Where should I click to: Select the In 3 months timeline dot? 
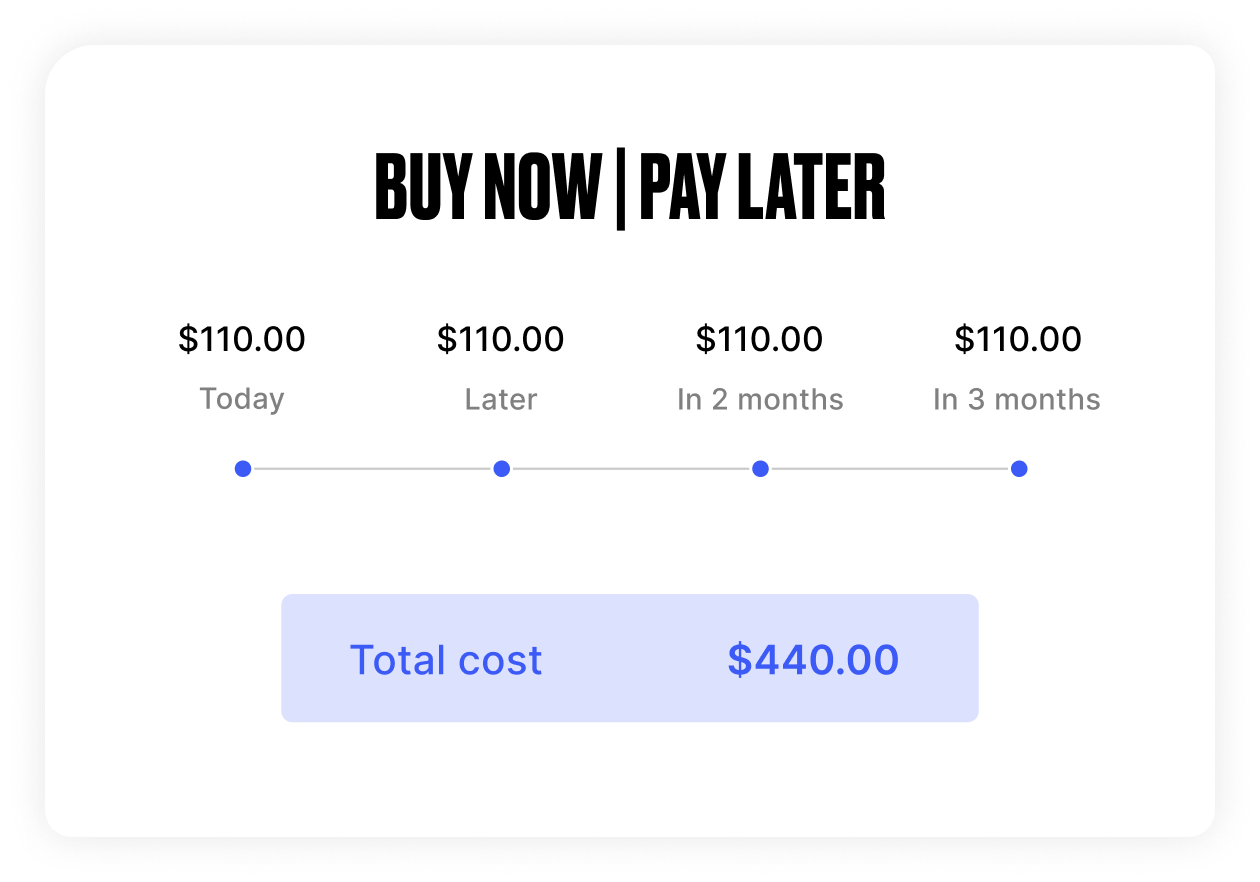pos(1019,468)
